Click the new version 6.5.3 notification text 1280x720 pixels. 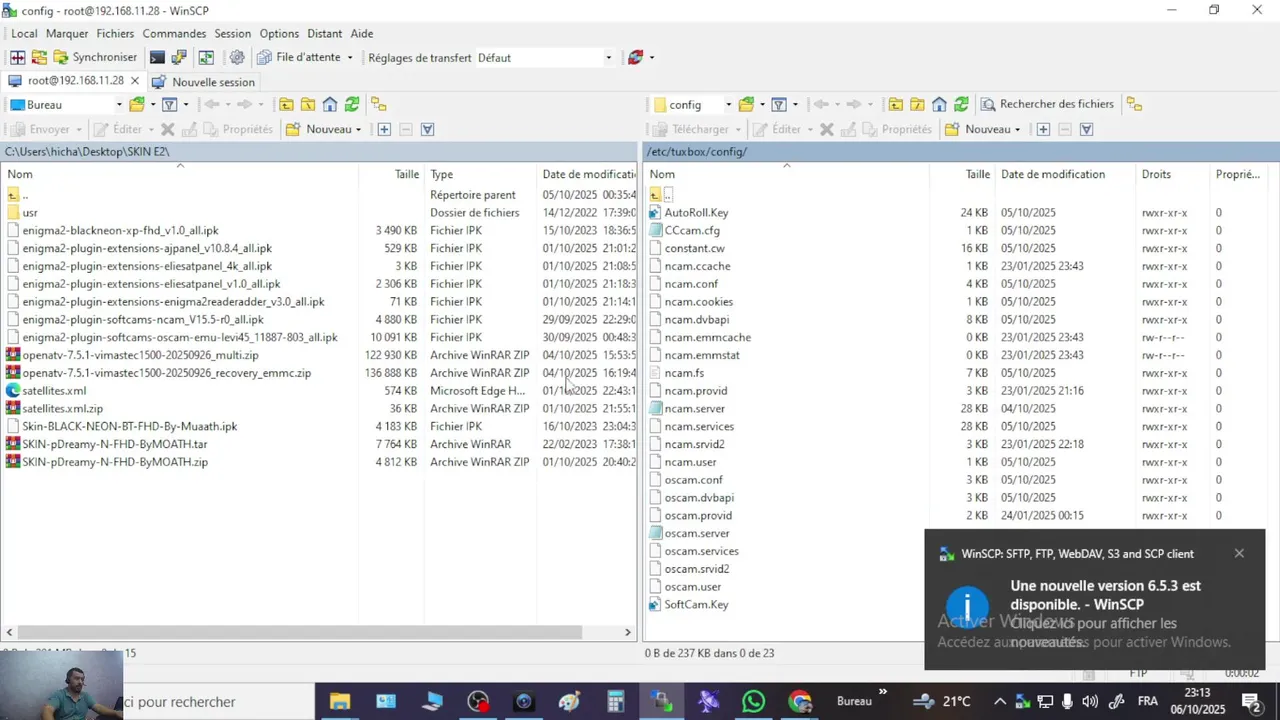1105,594
